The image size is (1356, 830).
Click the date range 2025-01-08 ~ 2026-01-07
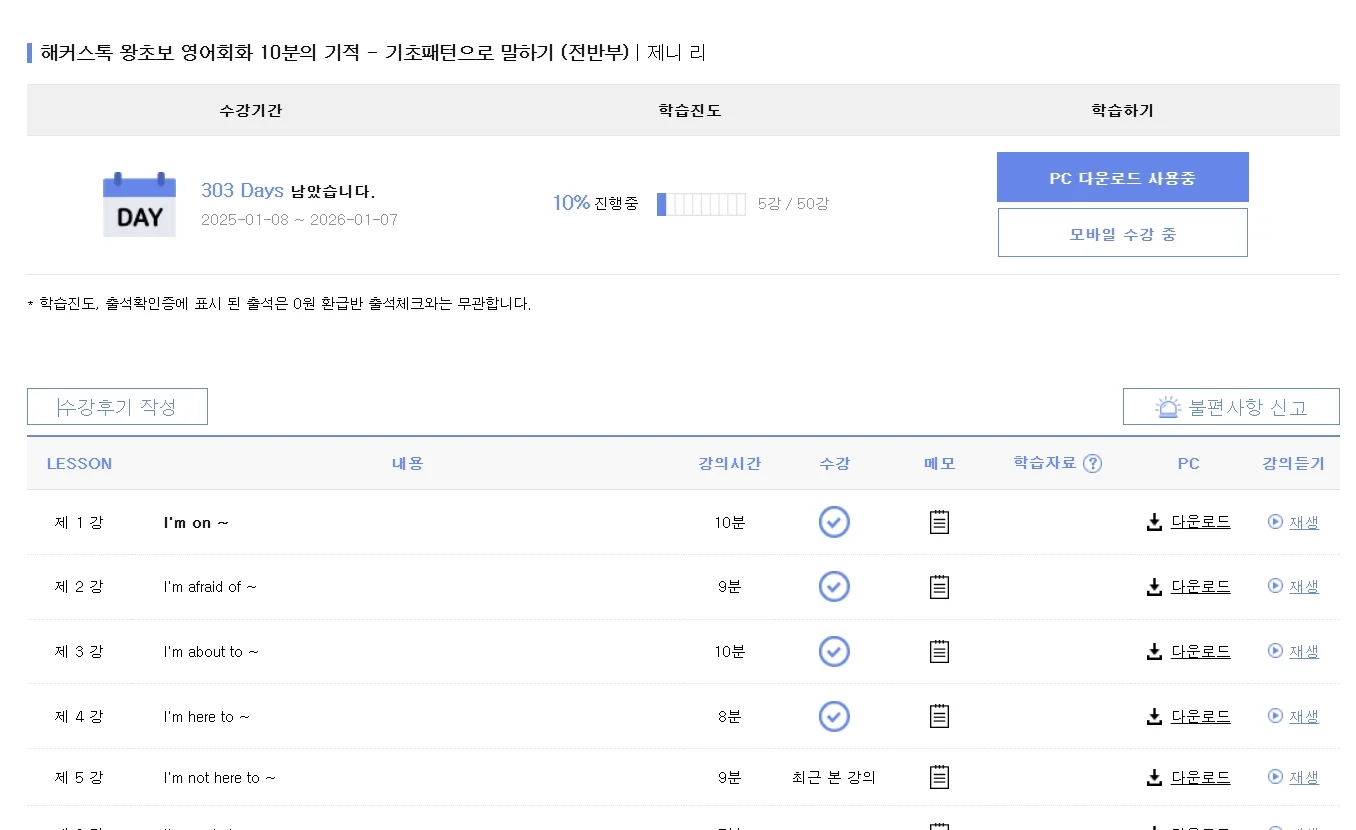click(x=299, y=219)
